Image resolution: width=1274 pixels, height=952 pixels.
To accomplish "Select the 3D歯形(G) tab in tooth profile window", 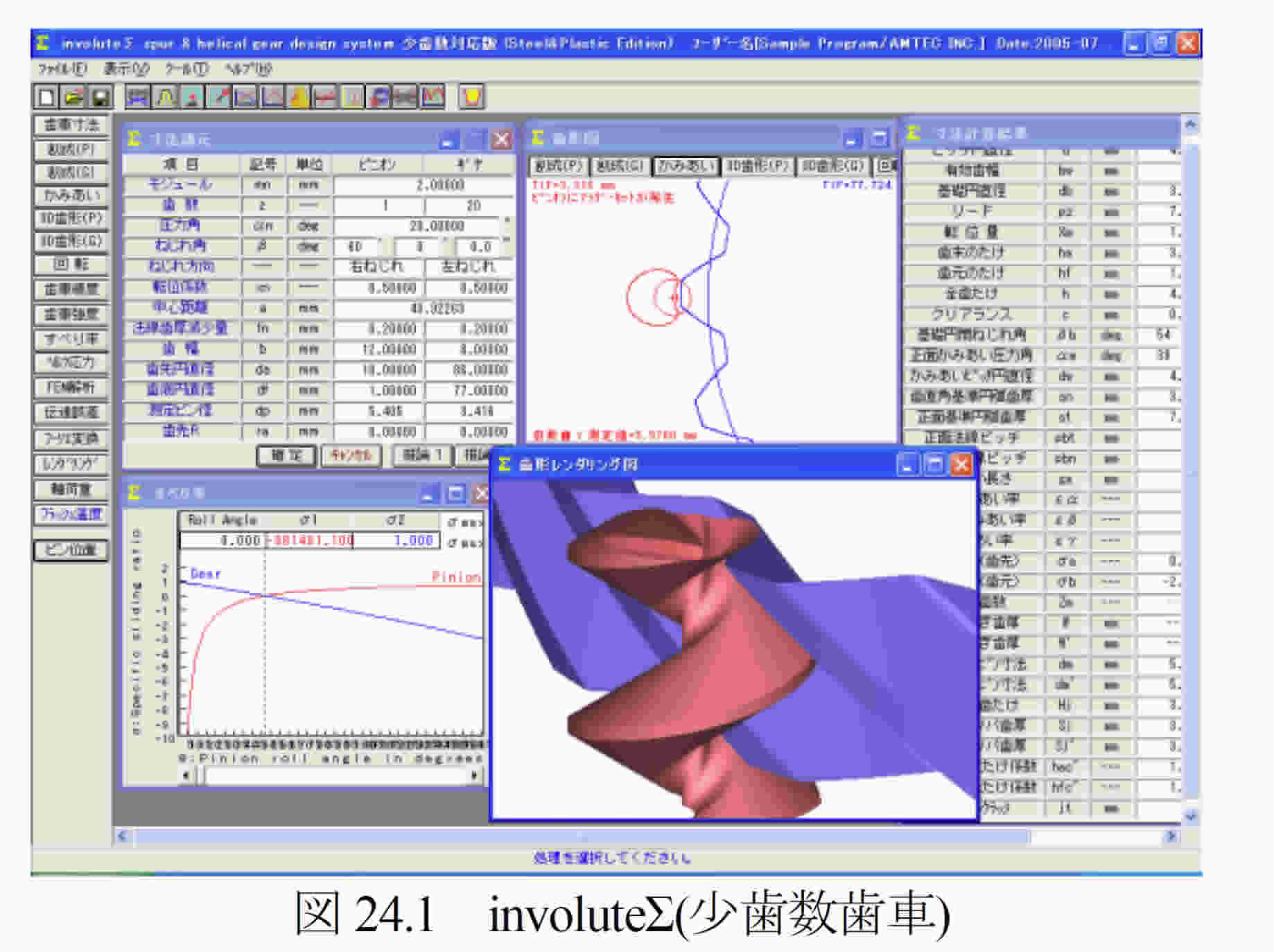I will click(x=833, y=166).
